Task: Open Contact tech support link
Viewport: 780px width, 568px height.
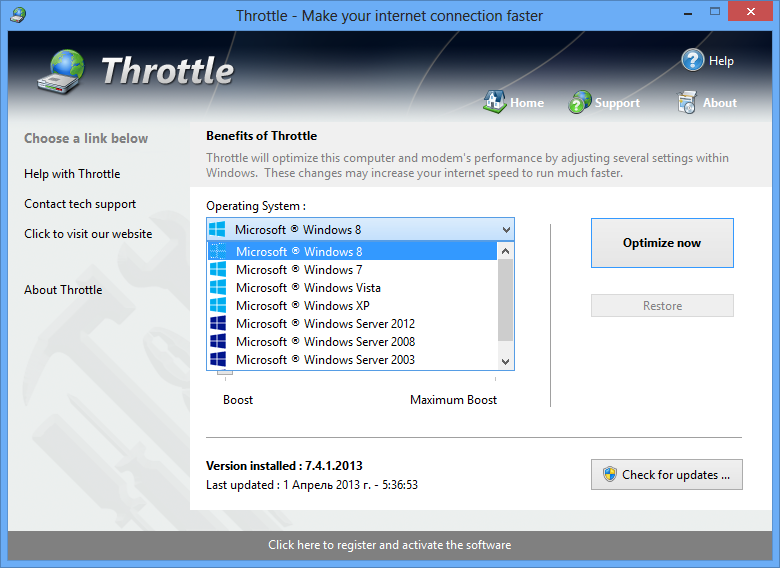Action: (x=80, y=204)
